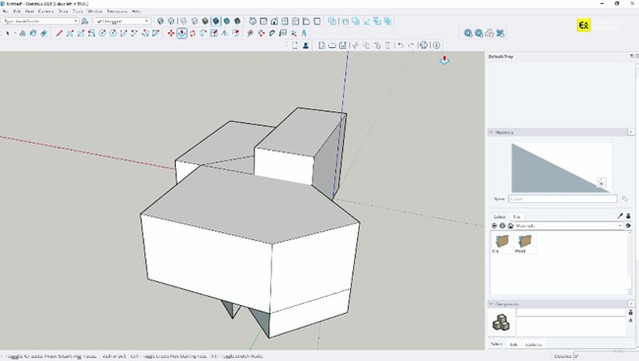Click the Distance measurement box
Image resolution: width=639 pixels, height=361 pixels.
tap(606, 356)
